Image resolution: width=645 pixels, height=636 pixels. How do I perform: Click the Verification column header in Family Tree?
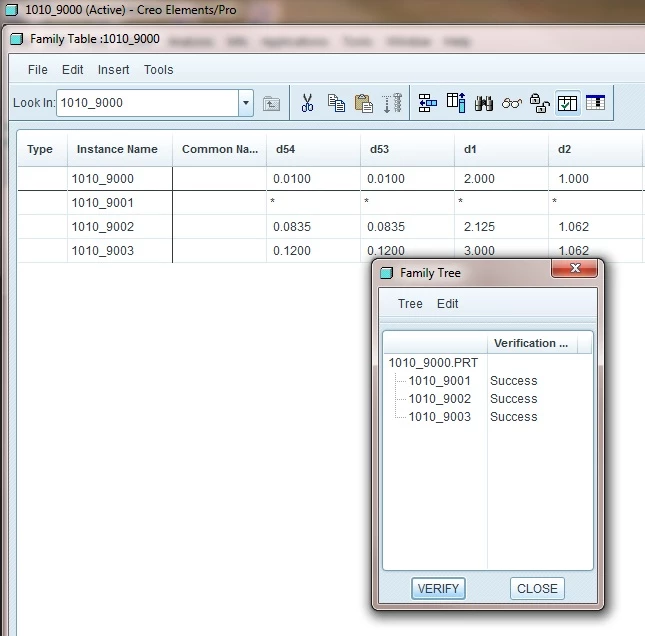click(x=532, y=343)
